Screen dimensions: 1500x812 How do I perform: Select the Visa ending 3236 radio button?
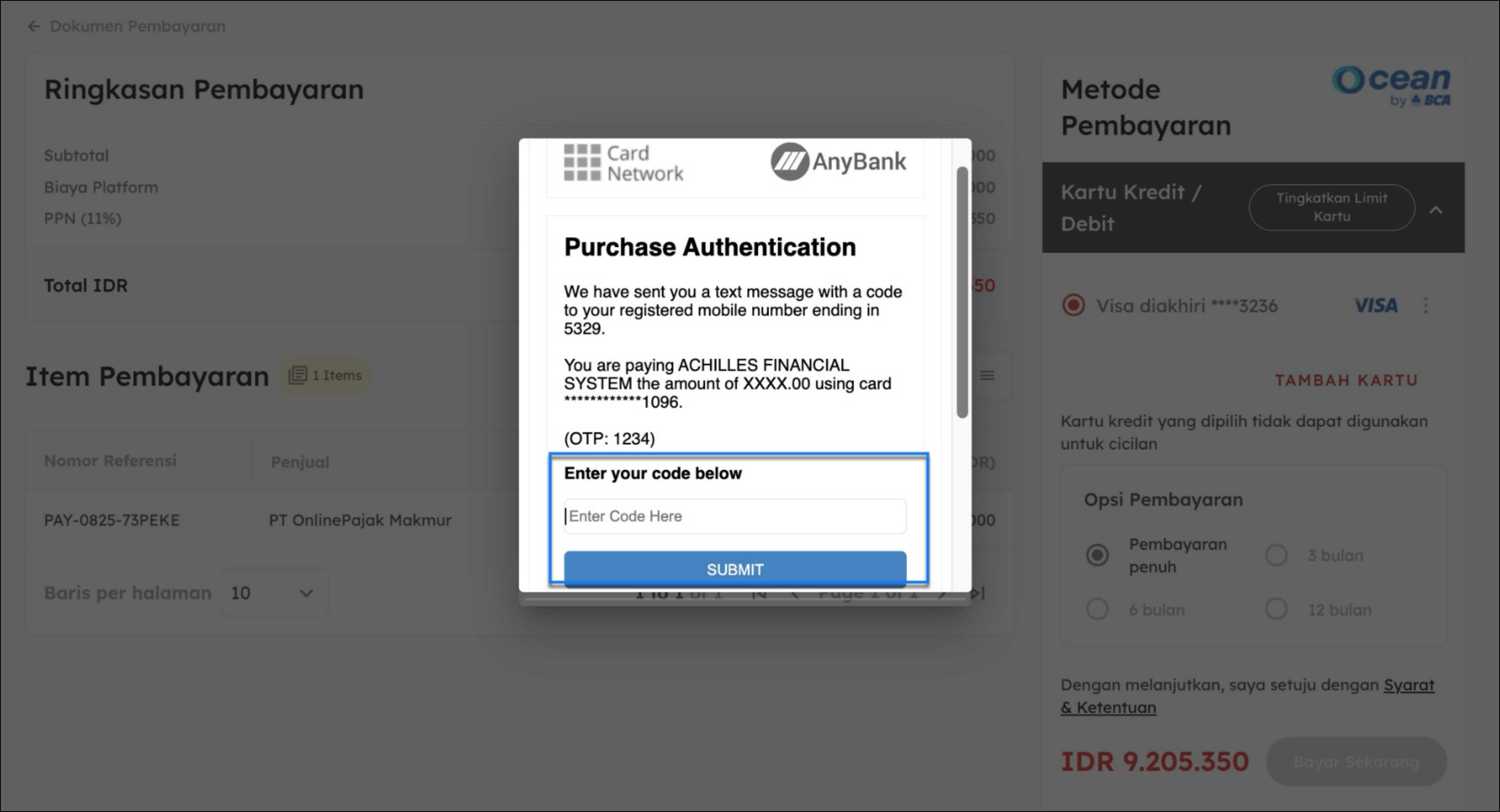pyautogui.click(x=1073, y=306)
